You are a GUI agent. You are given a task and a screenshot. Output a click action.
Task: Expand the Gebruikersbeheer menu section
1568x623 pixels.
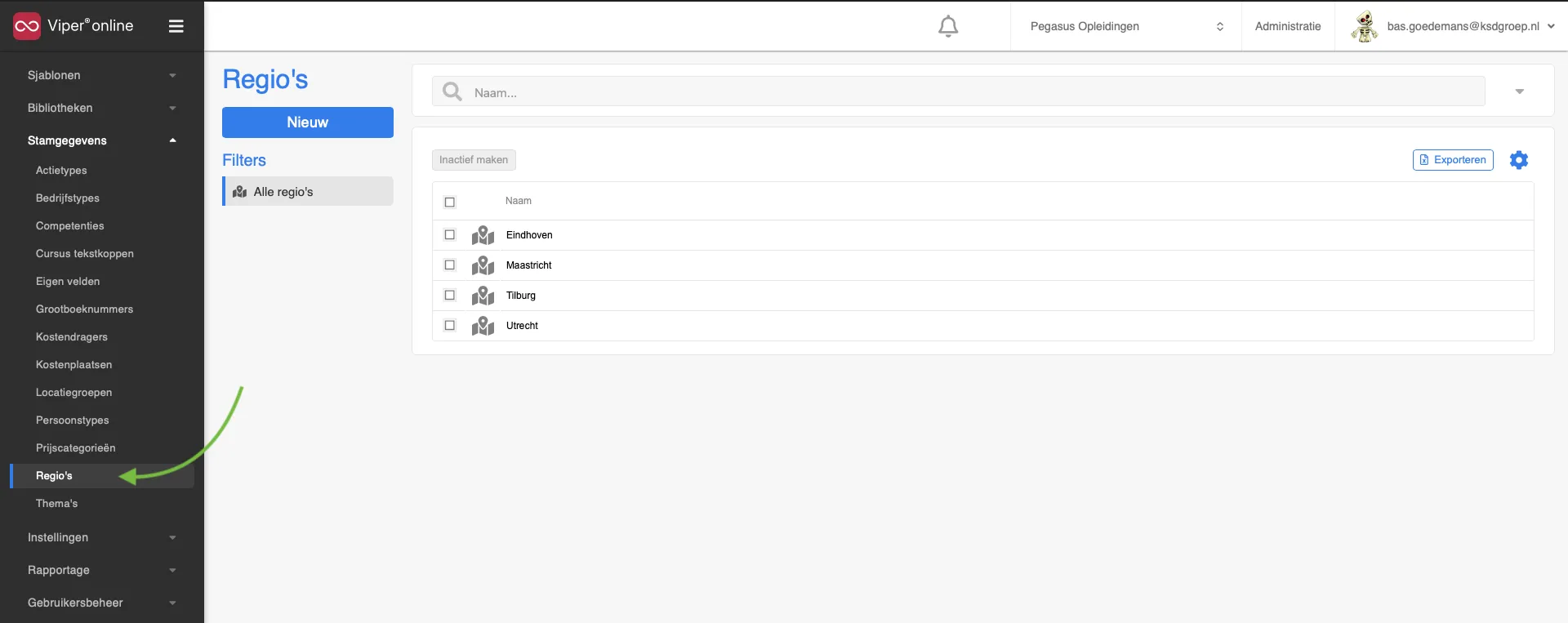point(102,603)
